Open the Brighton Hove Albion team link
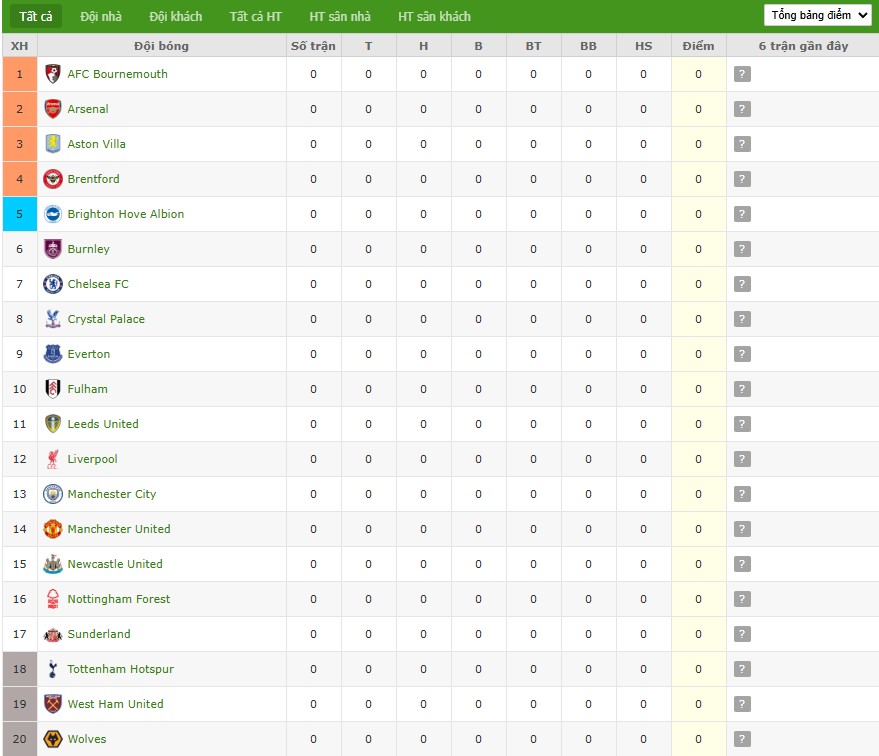Screen dimensions: 879x756 pyautogui.click(x=126, y=214)
